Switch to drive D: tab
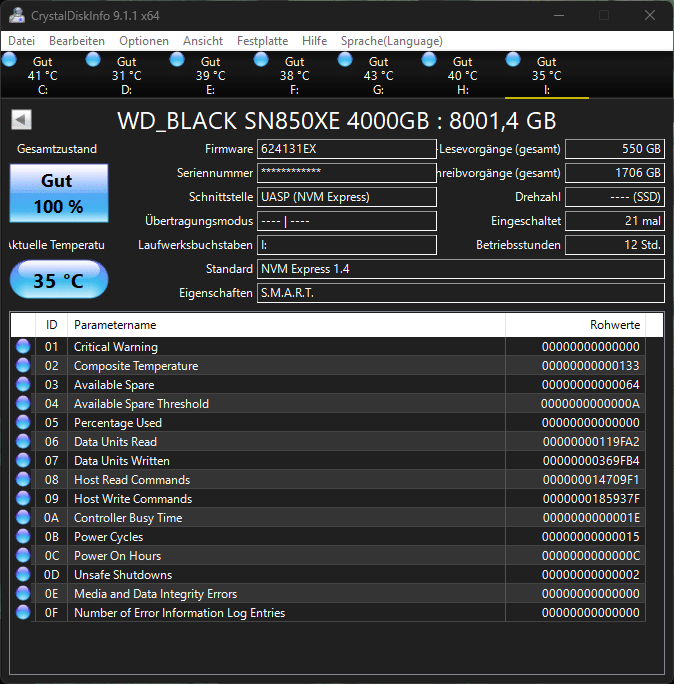Image resolution: width=674 pixels, height=684 pixels. coord(126,75)
